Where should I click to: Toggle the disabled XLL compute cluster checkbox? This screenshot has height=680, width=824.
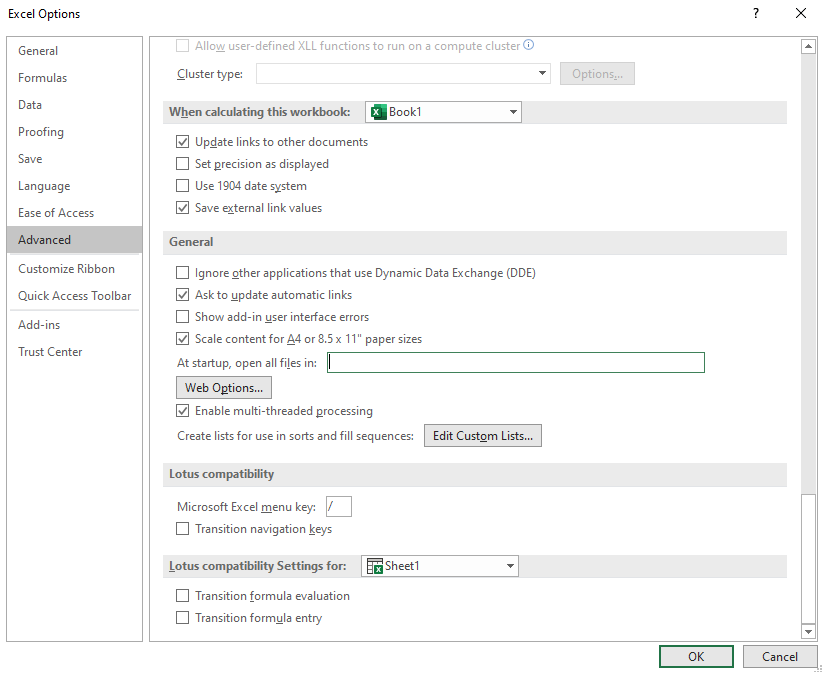(x=182, y=46)
